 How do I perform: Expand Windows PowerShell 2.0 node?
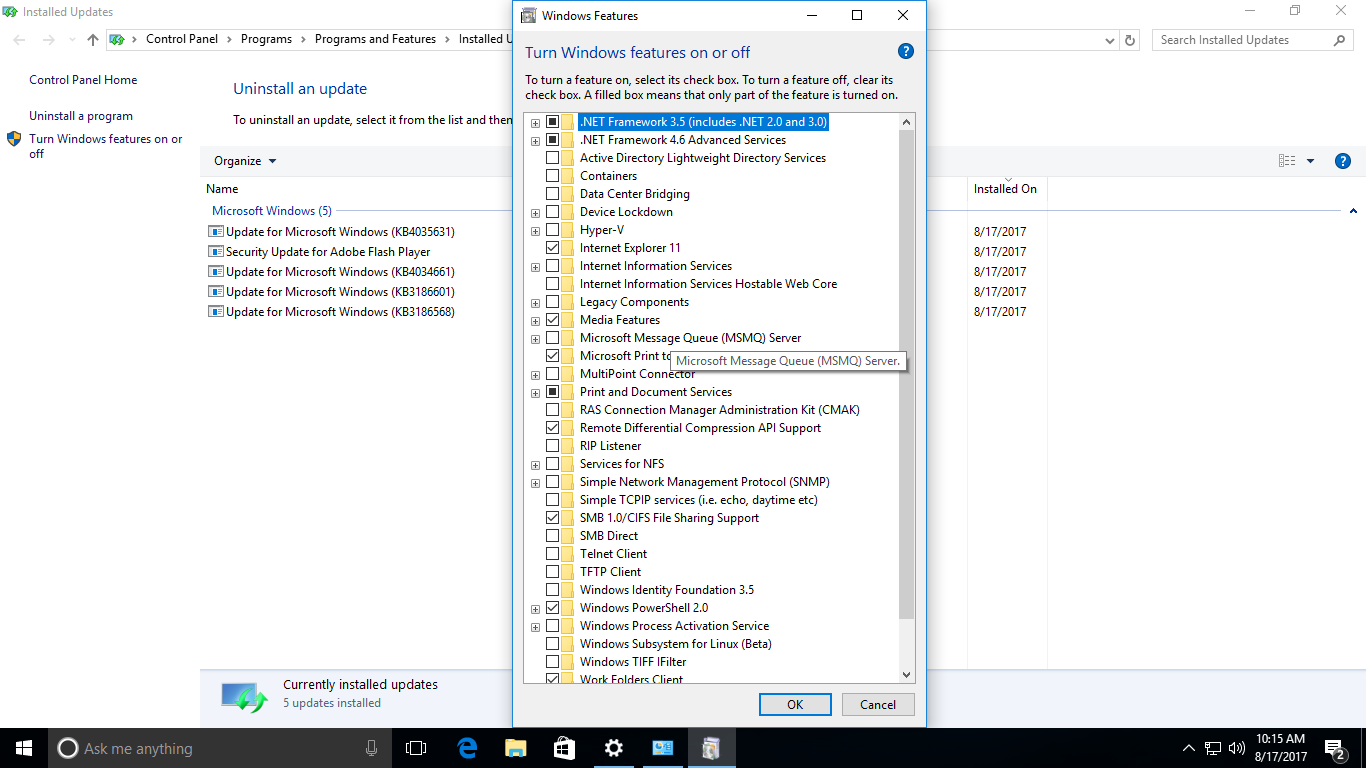click(x=536, y=609)
